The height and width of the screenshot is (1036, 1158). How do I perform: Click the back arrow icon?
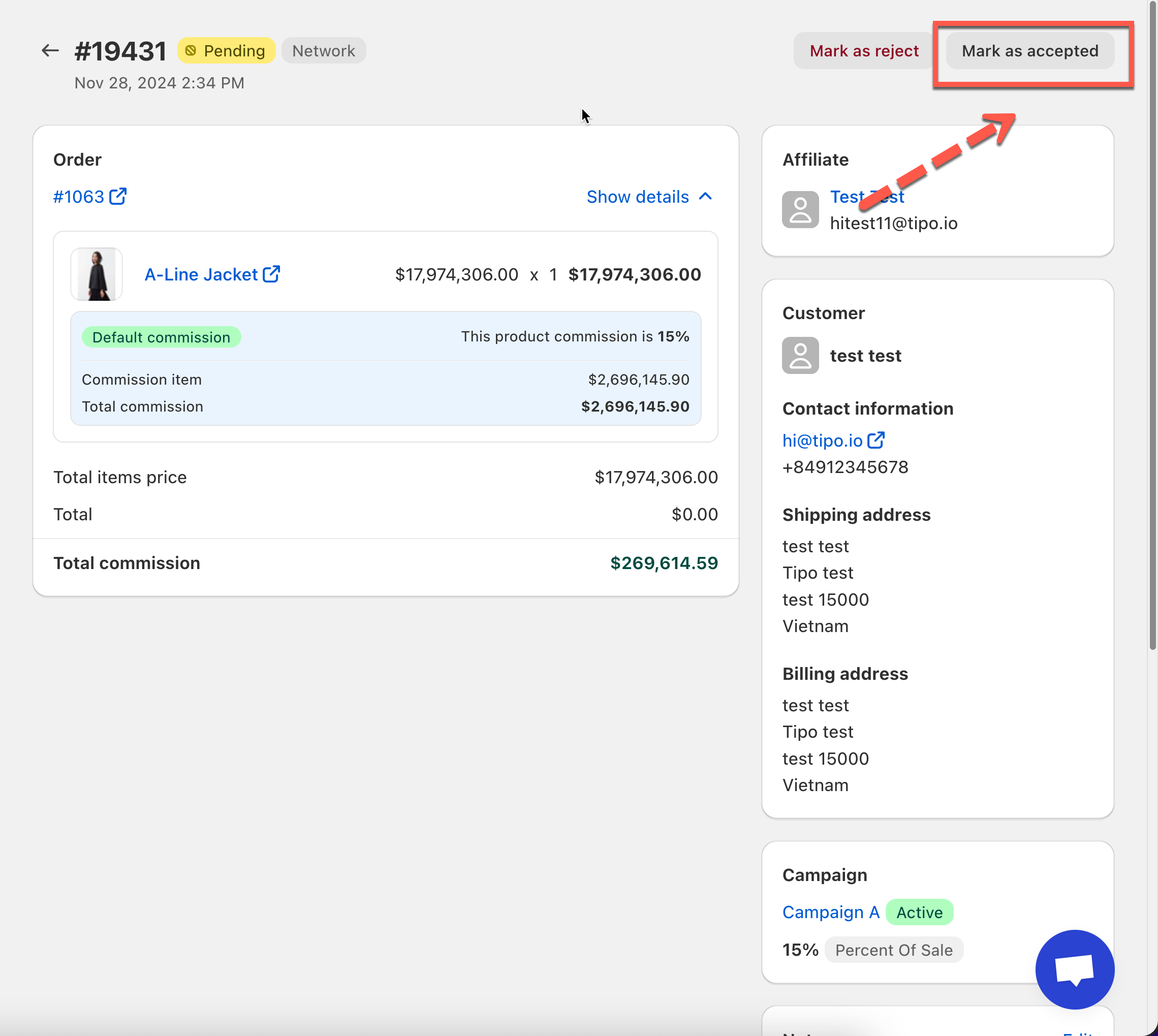coord(50,51)
